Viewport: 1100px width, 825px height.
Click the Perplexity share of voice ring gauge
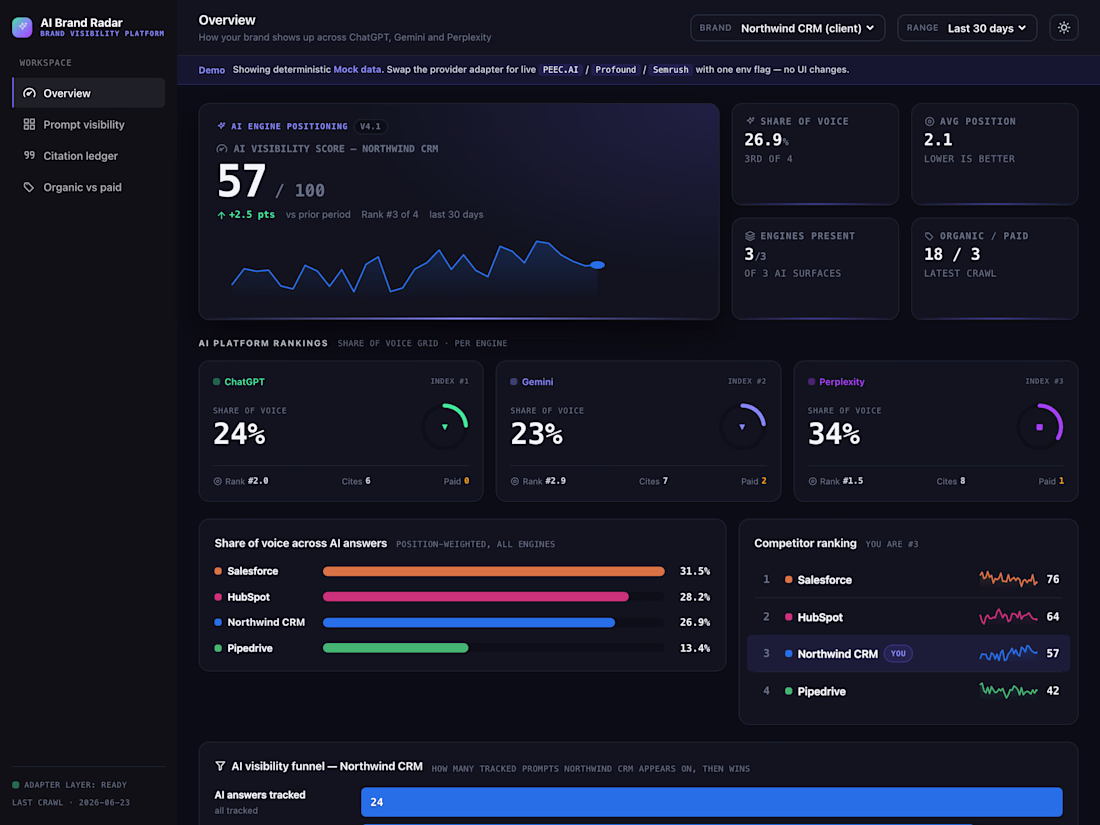point(1040,426)
